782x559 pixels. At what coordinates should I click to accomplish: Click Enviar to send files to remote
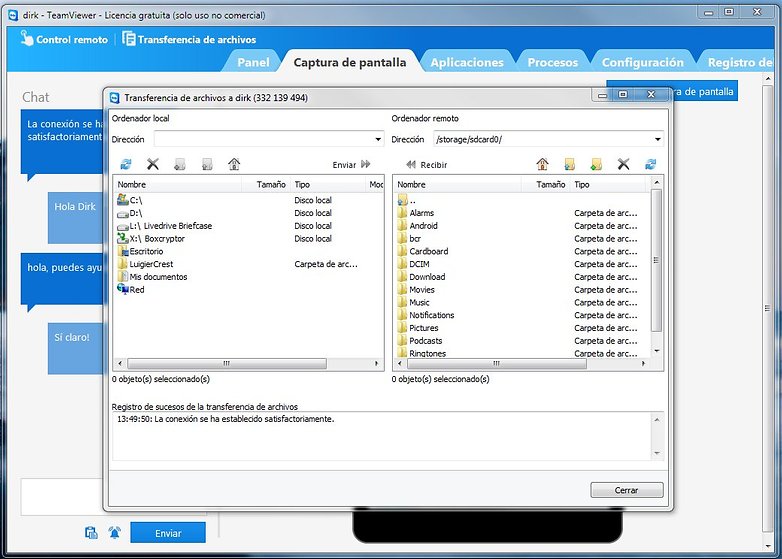click(x=351, y=165)
